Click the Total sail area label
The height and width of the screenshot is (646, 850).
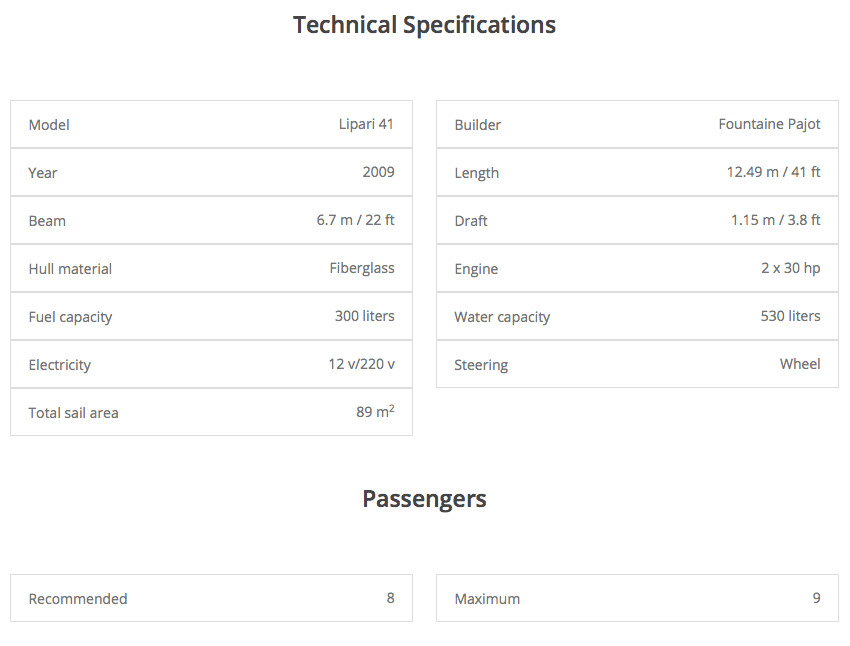[x=73, y=413]
